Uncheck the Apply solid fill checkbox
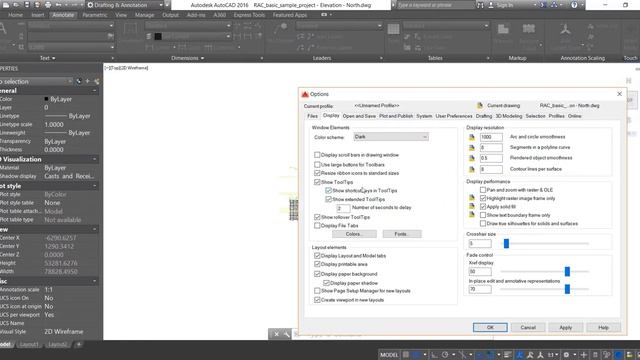The width and height of the screenshot is (640, 360). [x=483, y=207]
